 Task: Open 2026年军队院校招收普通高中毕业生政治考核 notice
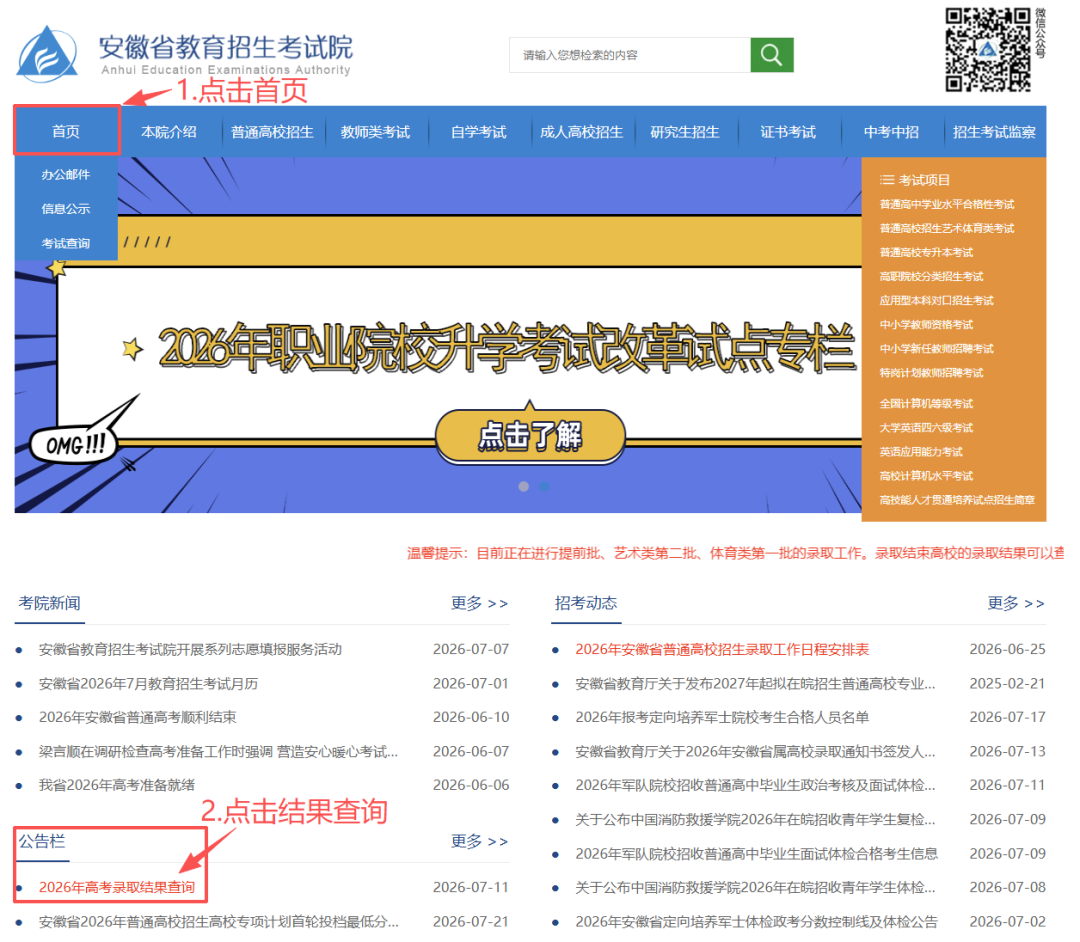755,785
